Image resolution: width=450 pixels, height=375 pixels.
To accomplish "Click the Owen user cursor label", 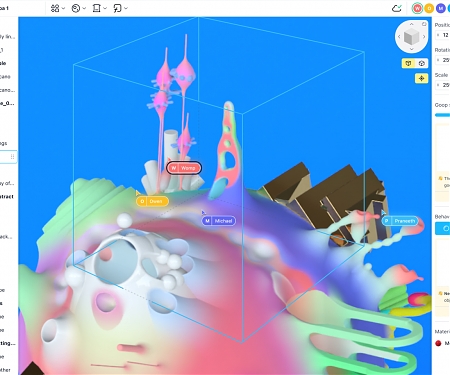I will click(152, 201).
